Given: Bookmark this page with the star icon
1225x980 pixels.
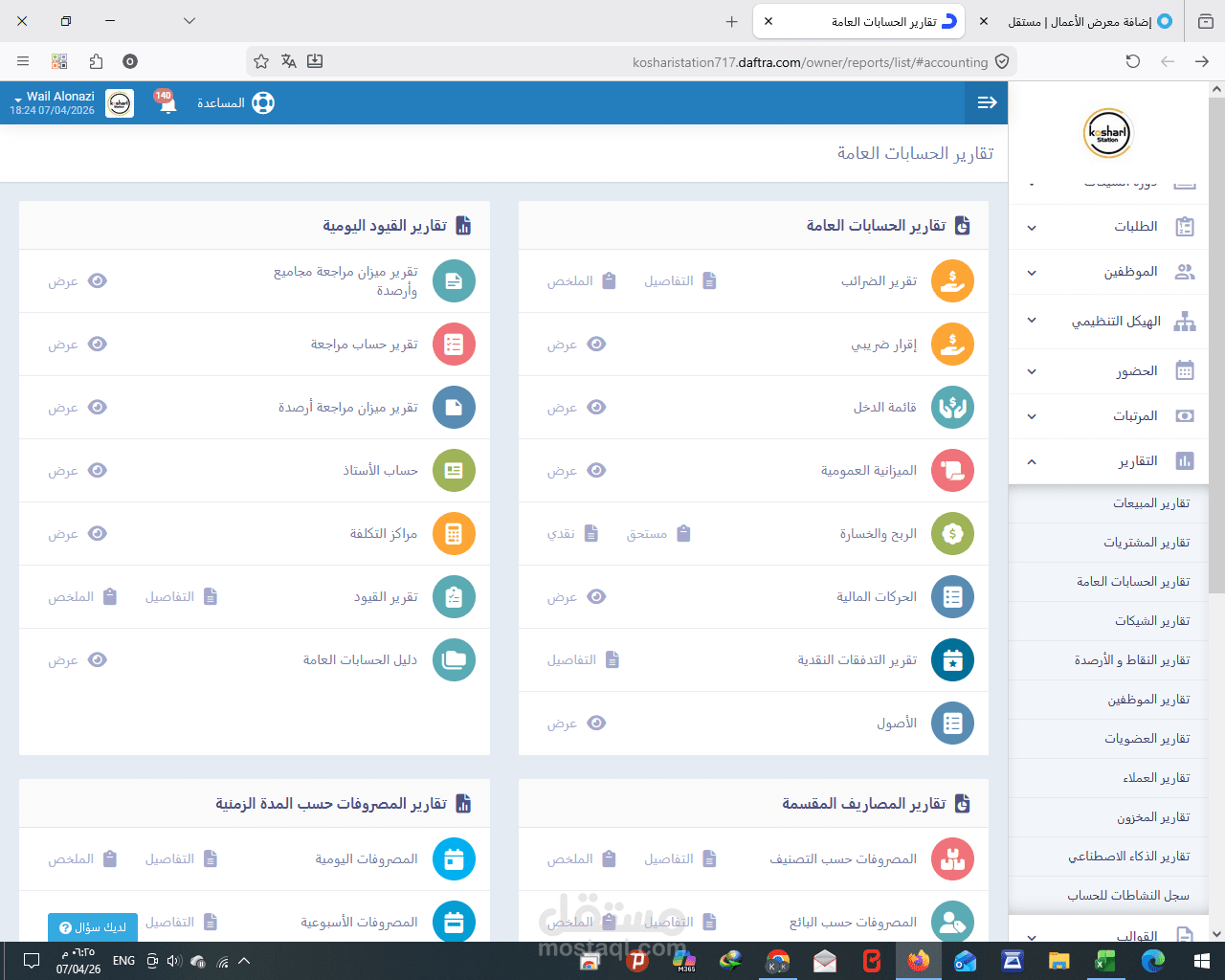Looking at the screenshot, I should click(261, 61).
